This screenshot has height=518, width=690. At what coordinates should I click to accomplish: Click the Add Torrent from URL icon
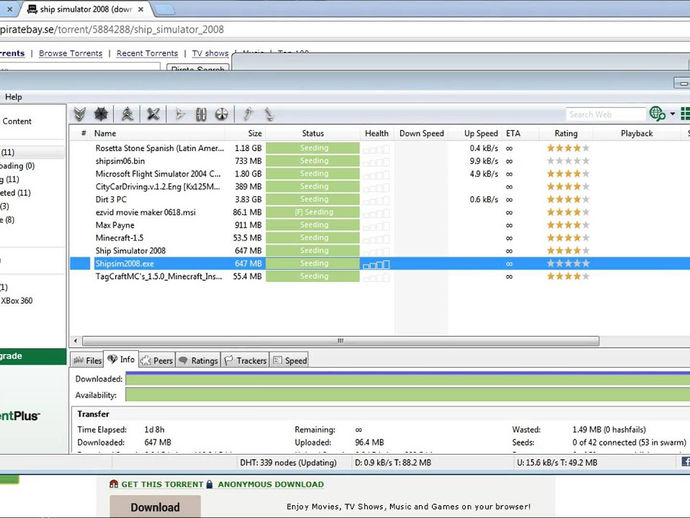point(101,114)
